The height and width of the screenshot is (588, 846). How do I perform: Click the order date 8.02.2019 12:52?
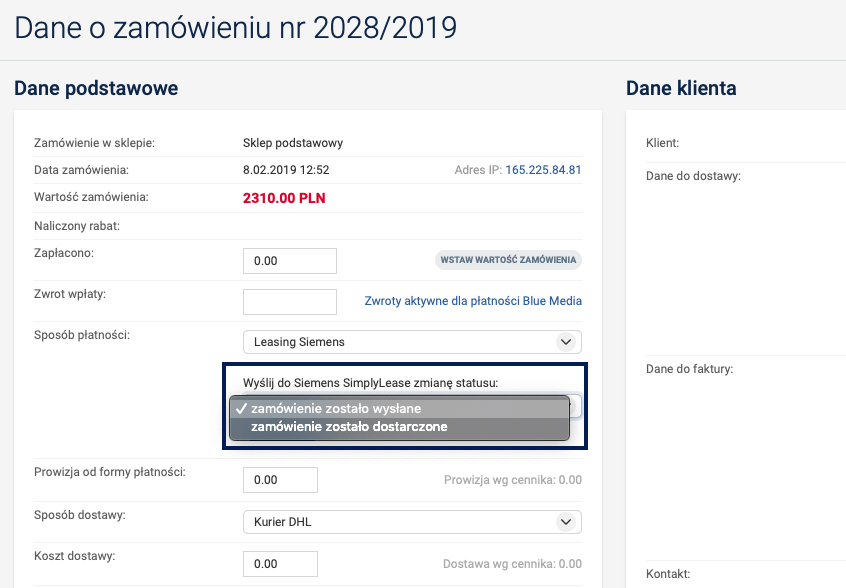tap(286, 170)
